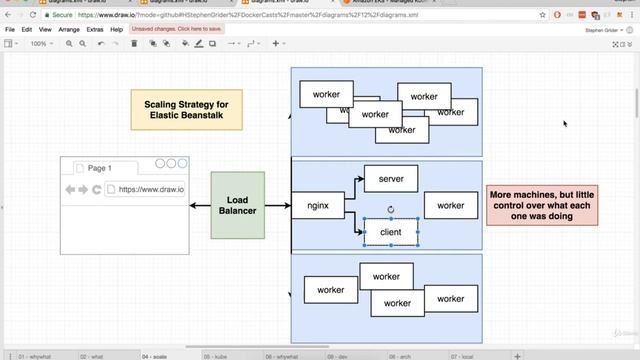Redo the last undone change
640x360 pixels.
coord(116,43)
